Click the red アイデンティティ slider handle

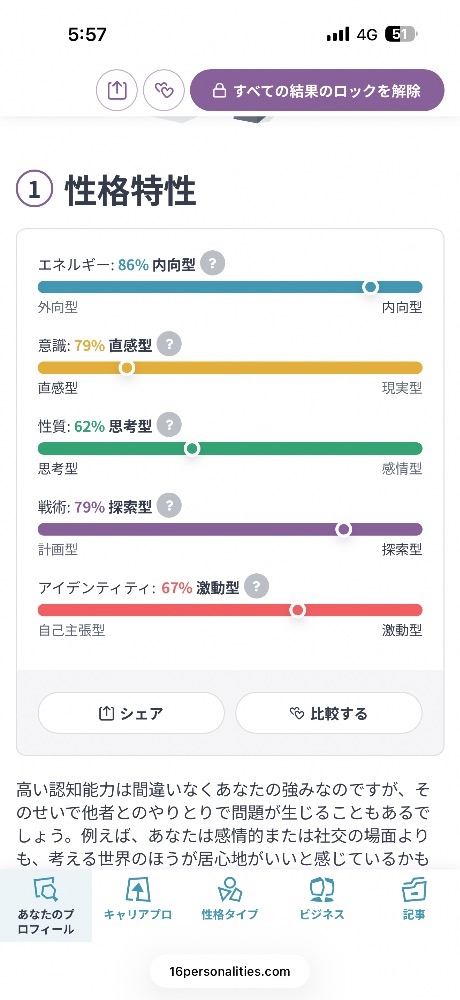click(x=297, y=610)
